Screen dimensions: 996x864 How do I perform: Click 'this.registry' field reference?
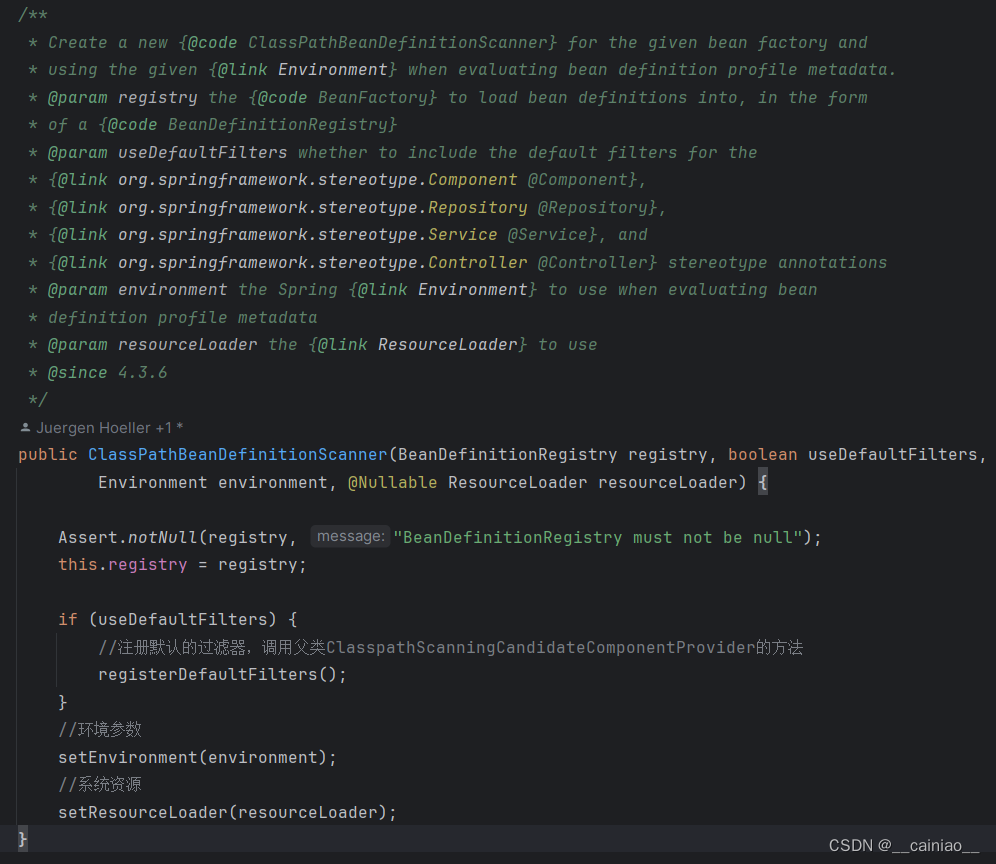123,565
